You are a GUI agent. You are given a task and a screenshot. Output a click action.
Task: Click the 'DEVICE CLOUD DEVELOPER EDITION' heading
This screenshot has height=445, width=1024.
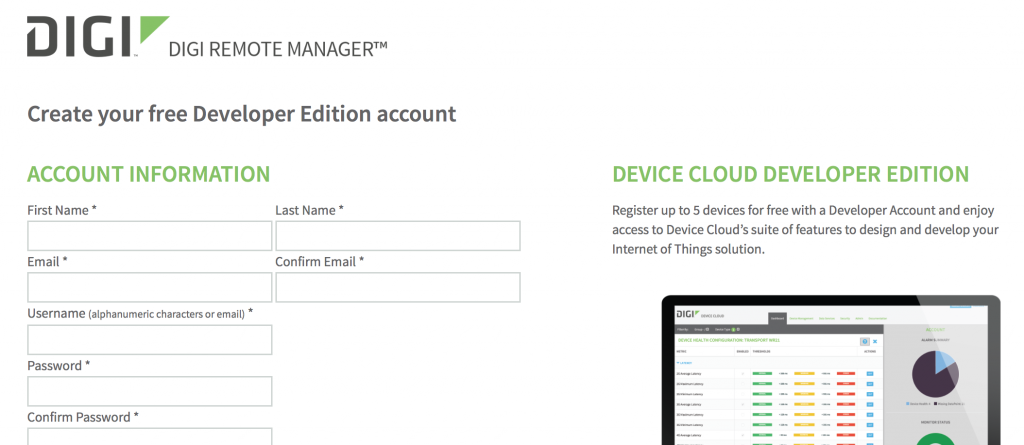click(x=790, y=174)
